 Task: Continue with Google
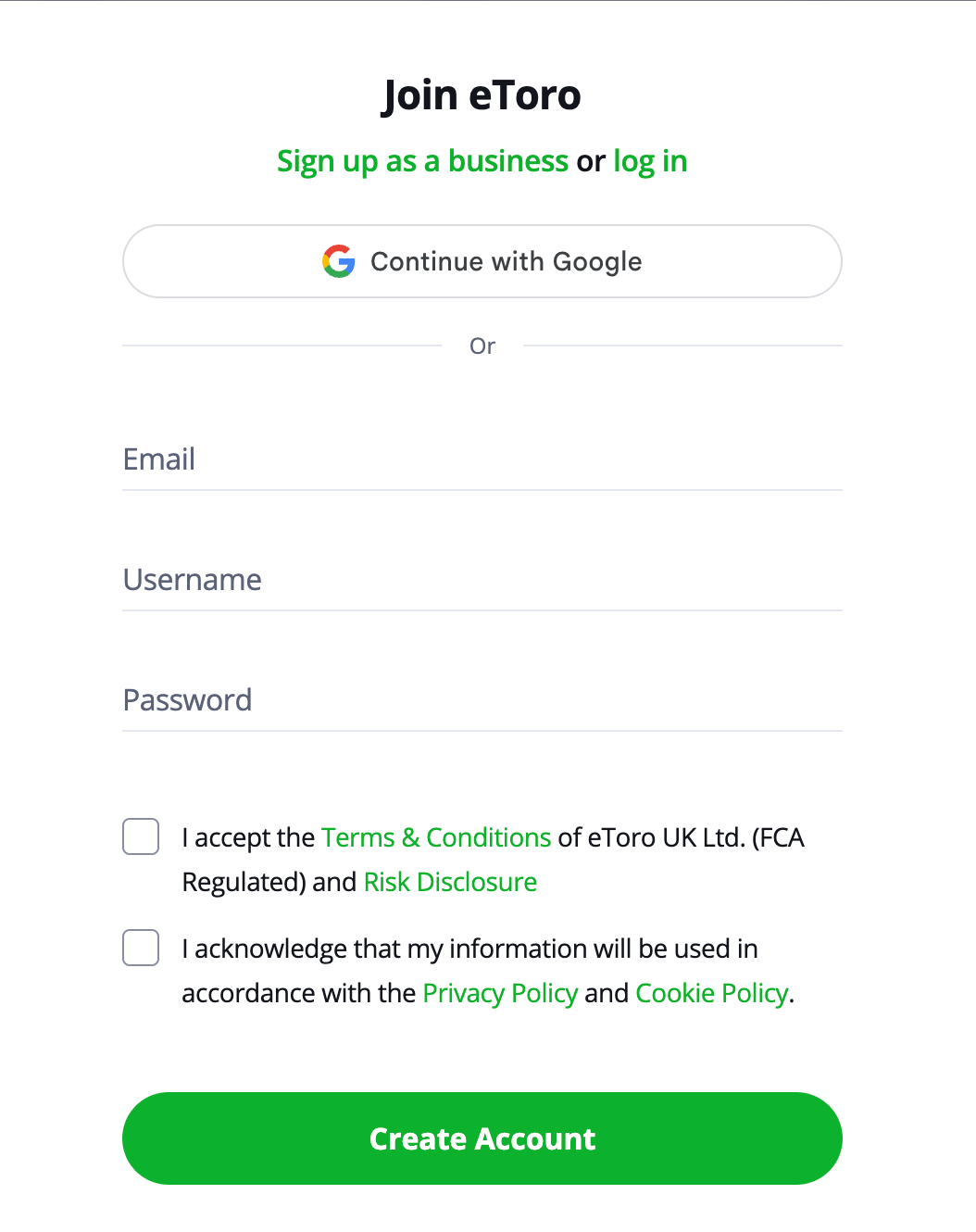tap(482, 261)
